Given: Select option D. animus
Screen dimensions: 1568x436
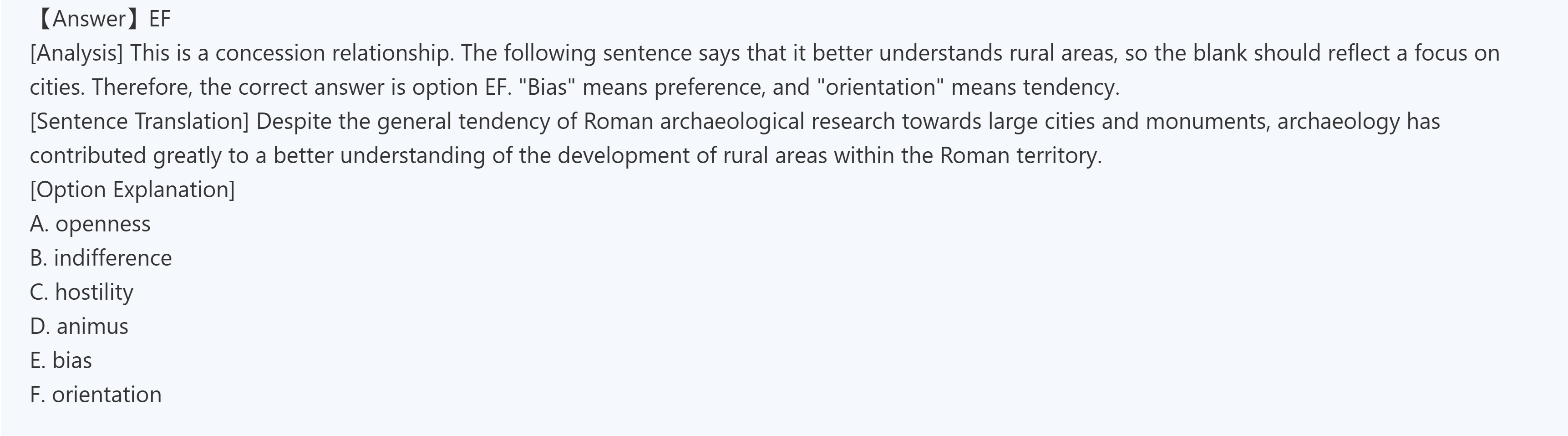Looking at the screenshot, I should pyautogui.click(x=79, y=326).
